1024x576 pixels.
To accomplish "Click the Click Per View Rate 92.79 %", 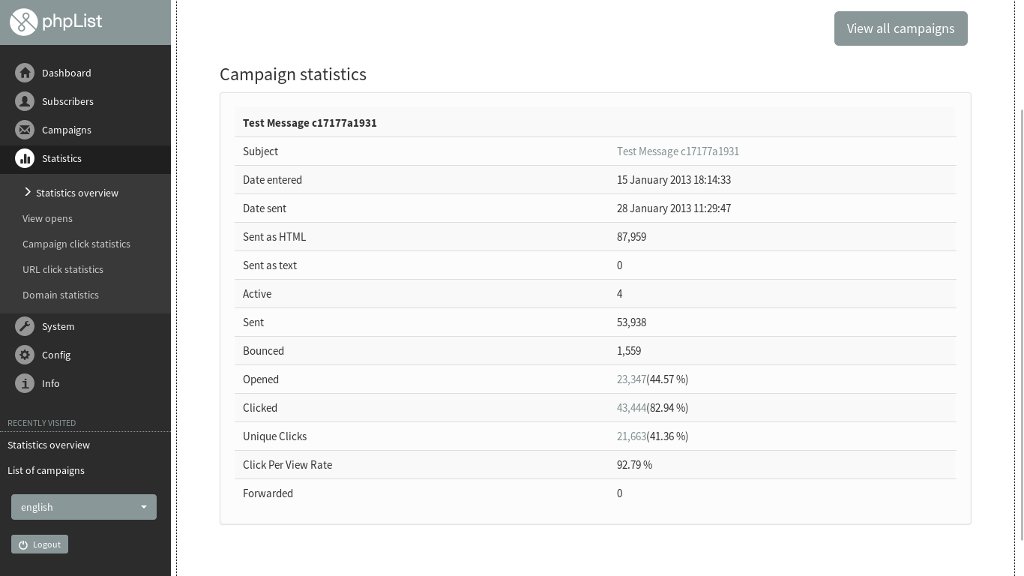I will (x=634, y=464).
